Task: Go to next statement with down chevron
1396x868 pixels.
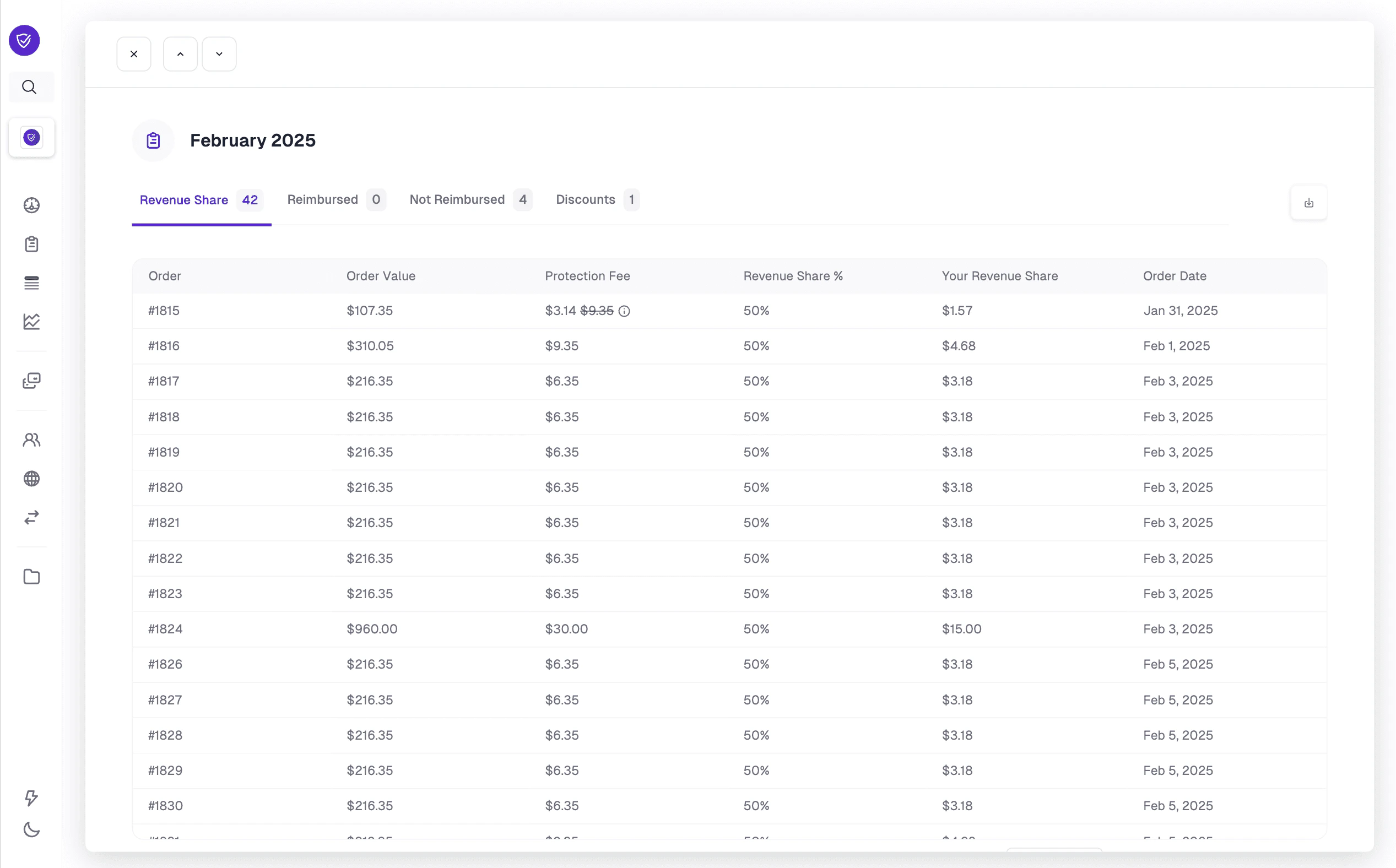Action: point(219,54)
